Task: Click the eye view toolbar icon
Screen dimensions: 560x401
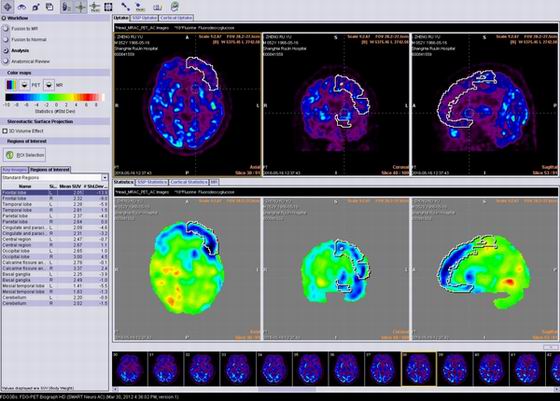Action: pos(22,7)
